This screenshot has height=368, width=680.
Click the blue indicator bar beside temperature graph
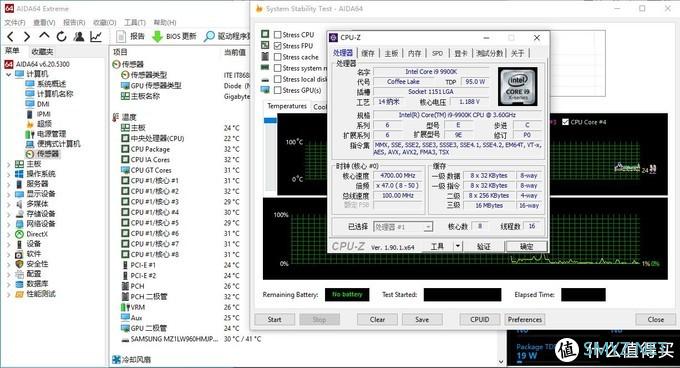(x=270, y=120)
